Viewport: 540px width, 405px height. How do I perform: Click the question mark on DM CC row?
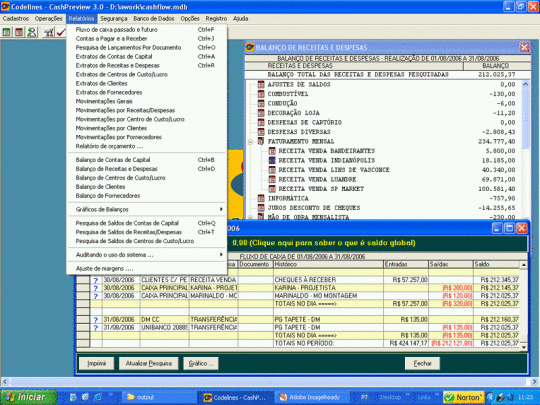[96, 320]
